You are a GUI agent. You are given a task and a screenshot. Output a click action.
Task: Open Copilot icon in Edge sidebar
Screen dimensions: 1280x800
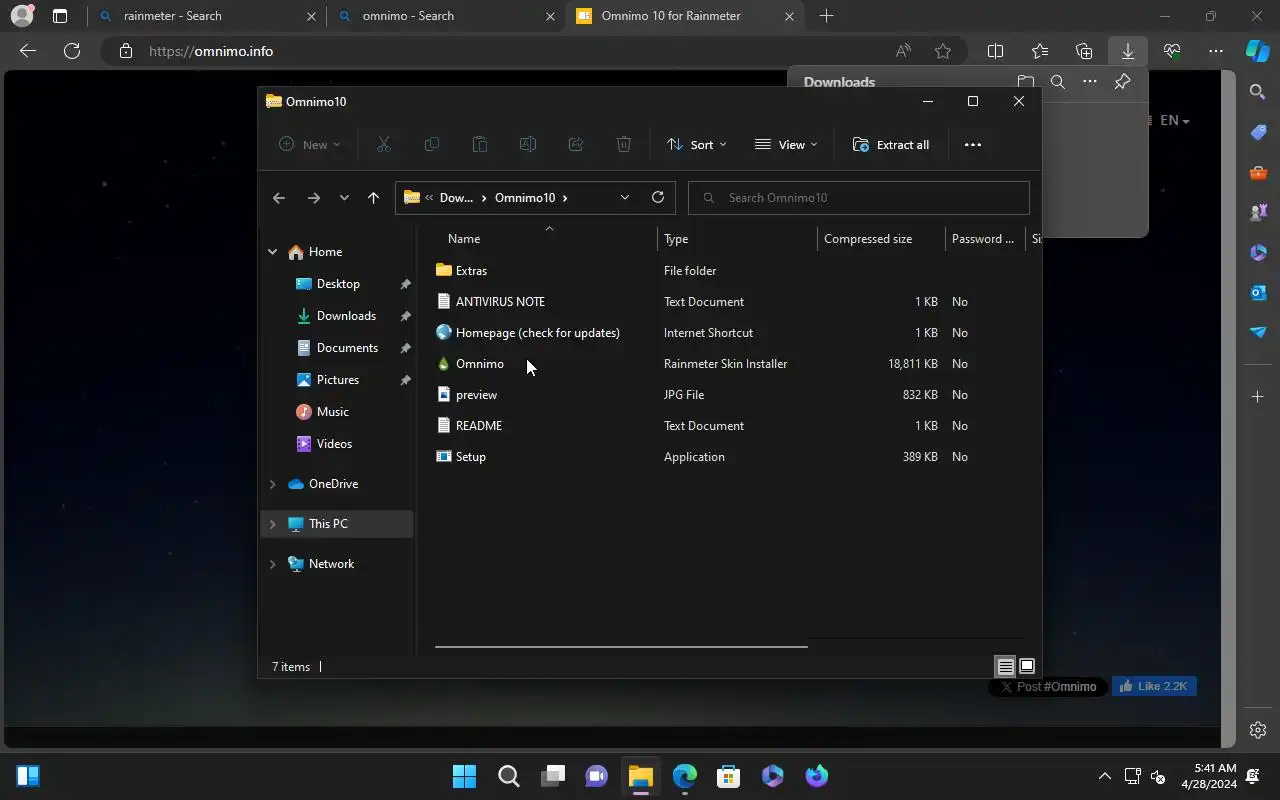click(1258, 51)
